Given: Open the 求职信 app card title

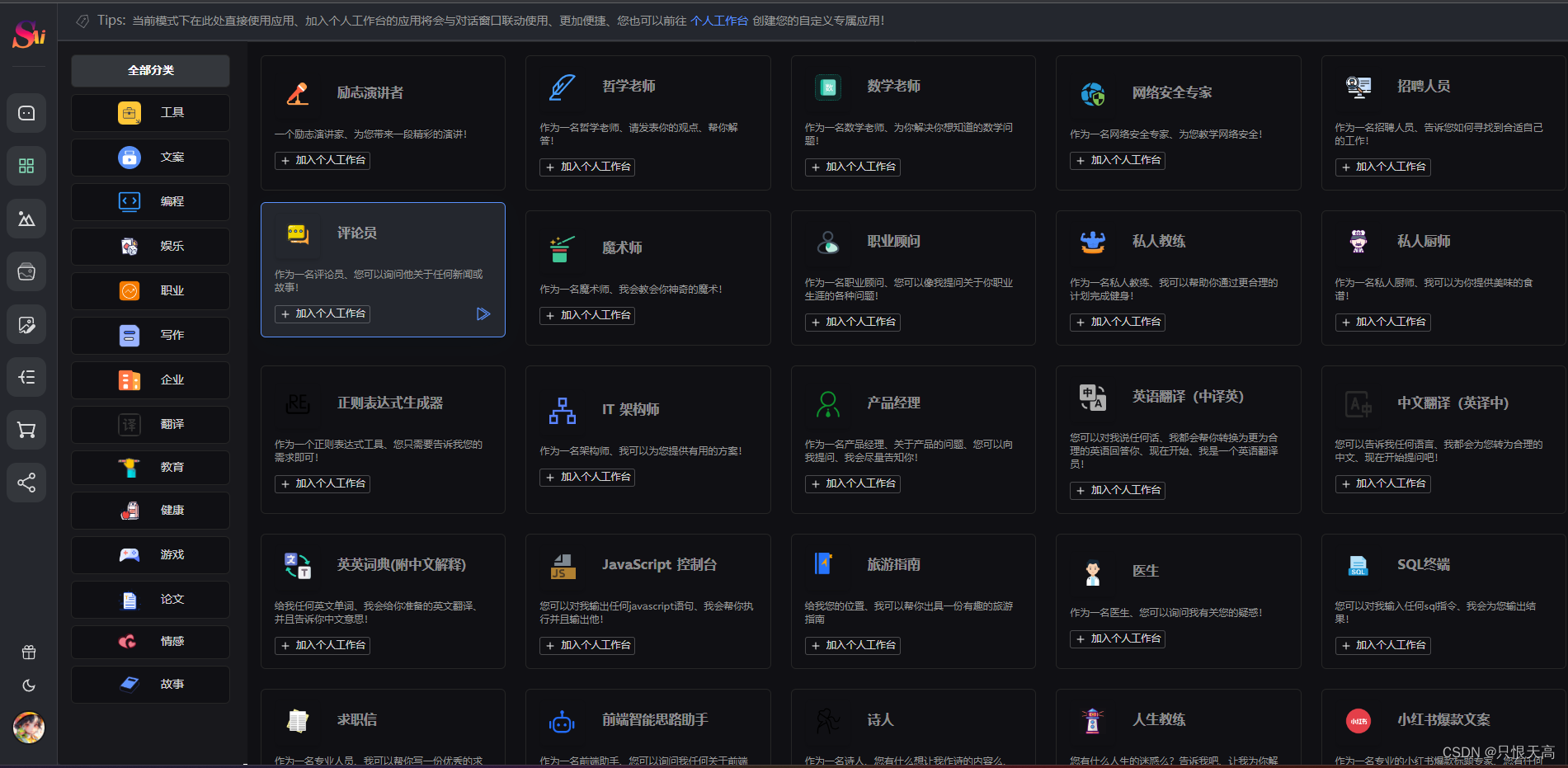Looking at the screenshot, I should point(357,720).
